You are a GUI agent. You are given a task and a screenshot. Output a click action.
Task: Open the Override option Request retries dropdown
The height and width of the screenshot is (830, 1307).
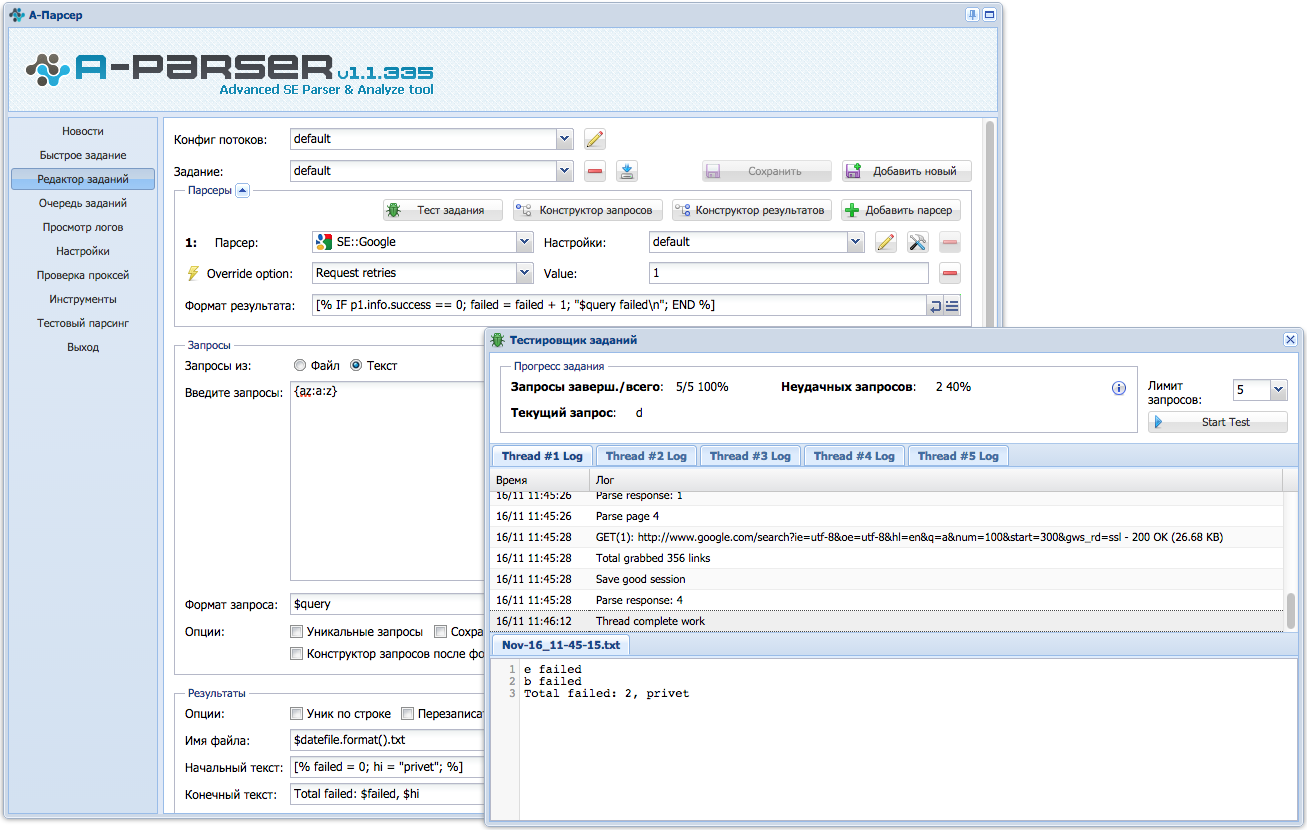[525, 273]
